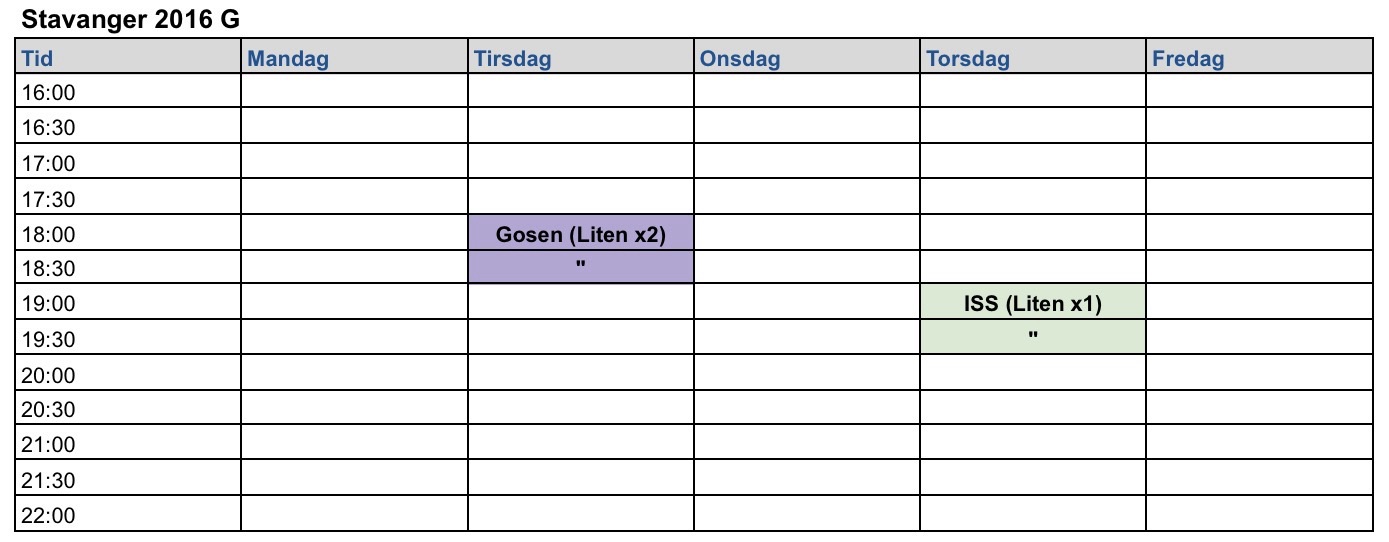Select the empty Onsdag cell at 21:00

(806, 445)
